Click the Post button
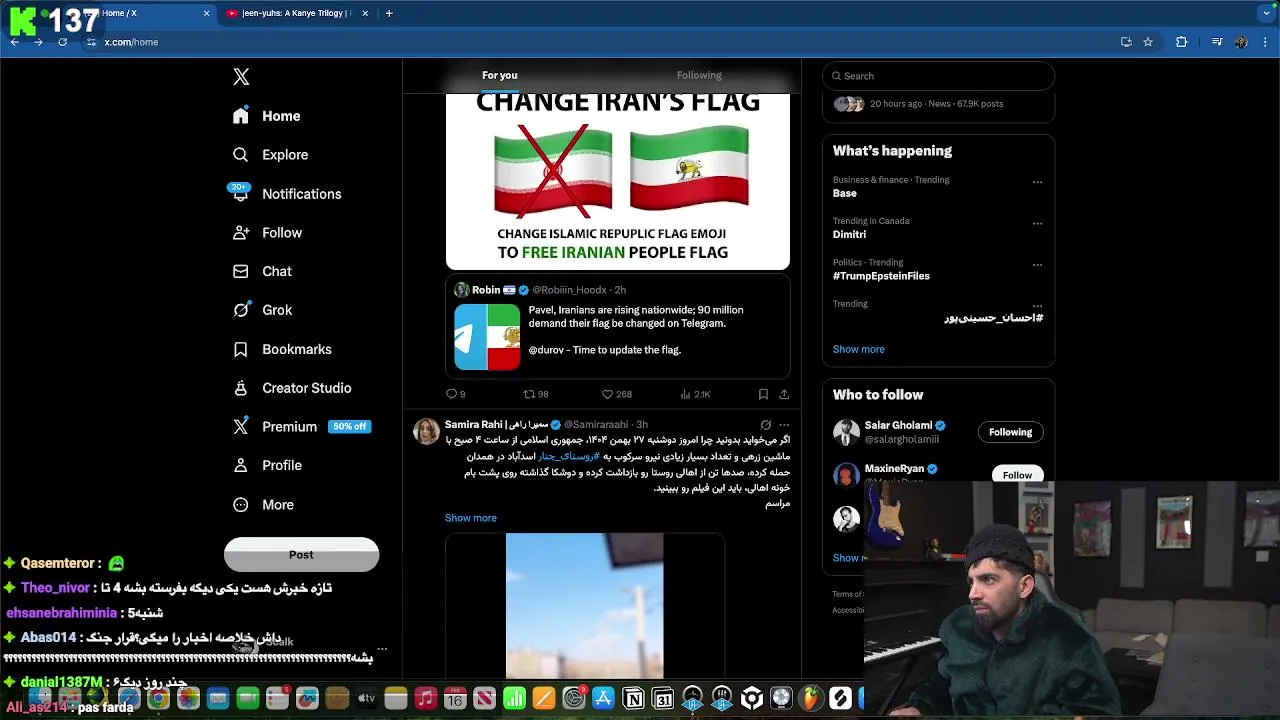This screenshot has width=1280, height=720. [301, 555]
